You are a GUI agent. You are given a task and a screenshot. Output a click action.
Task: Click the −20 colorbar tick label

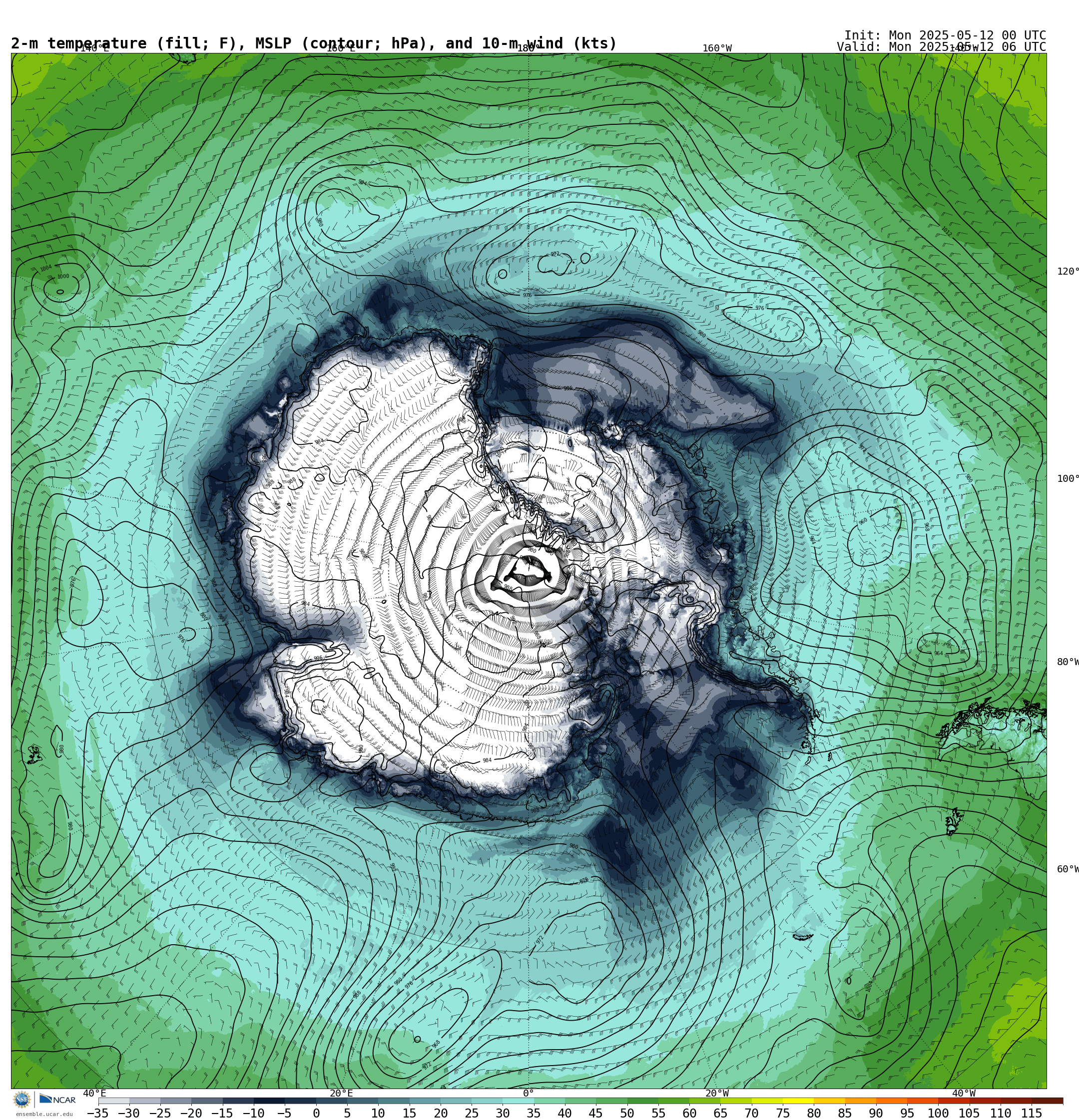(191, 1113)
